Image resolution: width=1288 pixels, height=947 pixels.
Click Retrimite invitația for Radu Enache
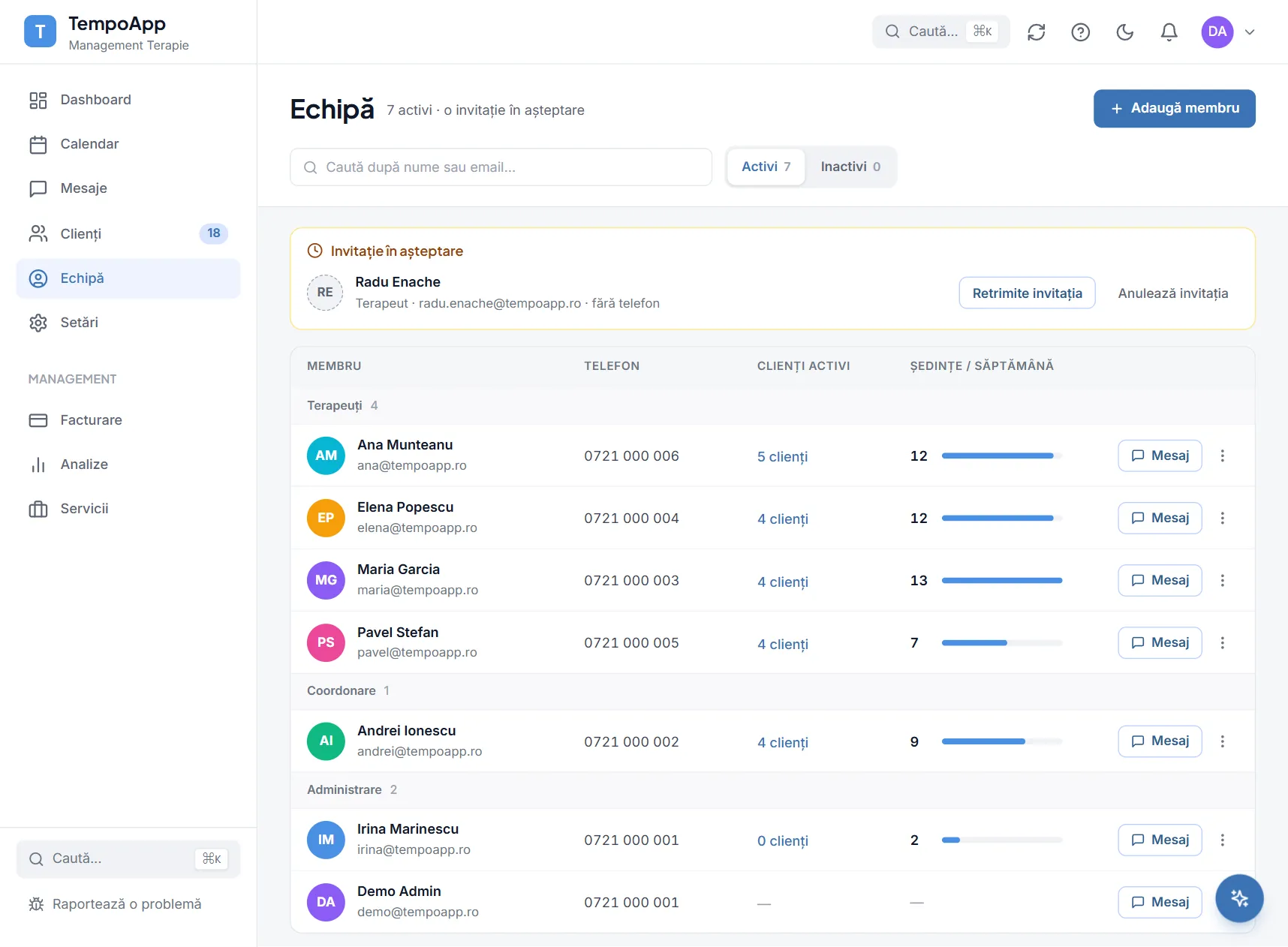tap(1027, 293)
